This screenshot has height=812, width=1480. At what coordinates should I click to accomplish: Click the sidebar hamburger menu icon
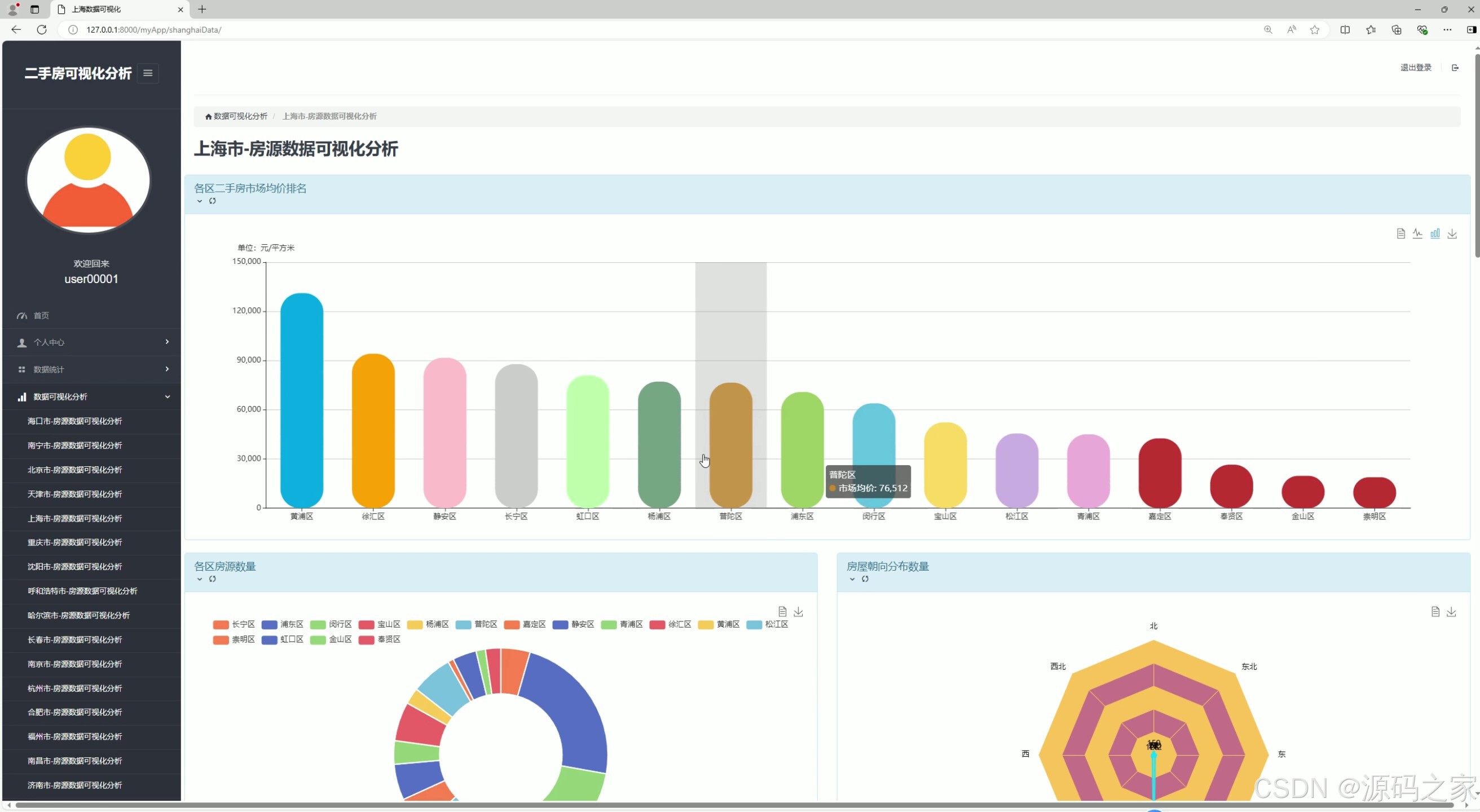[148, 73]
